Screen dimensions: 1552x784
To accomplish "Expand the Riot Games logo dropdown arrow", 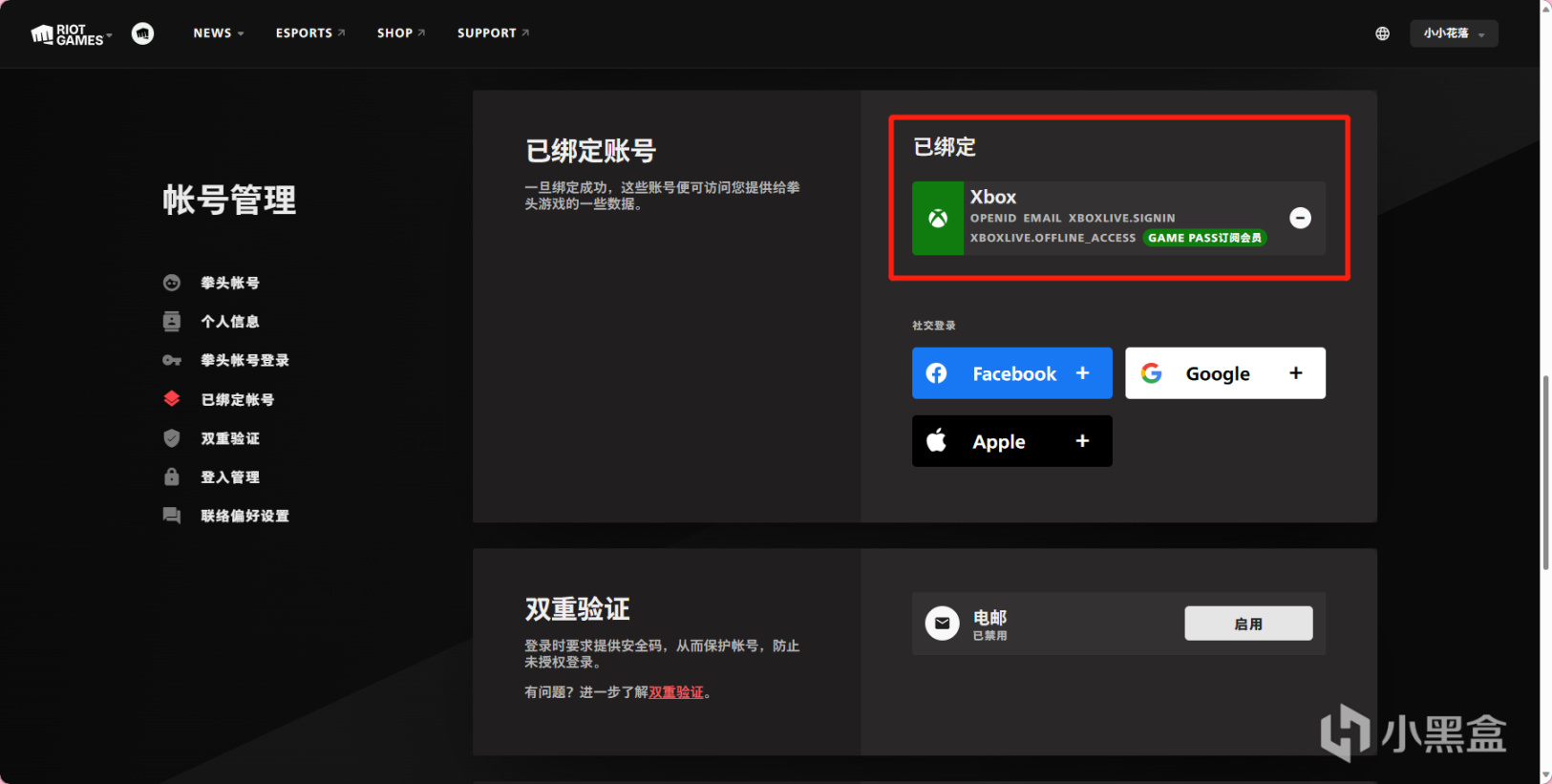I will pyautogui.click(x=109, y=35).
